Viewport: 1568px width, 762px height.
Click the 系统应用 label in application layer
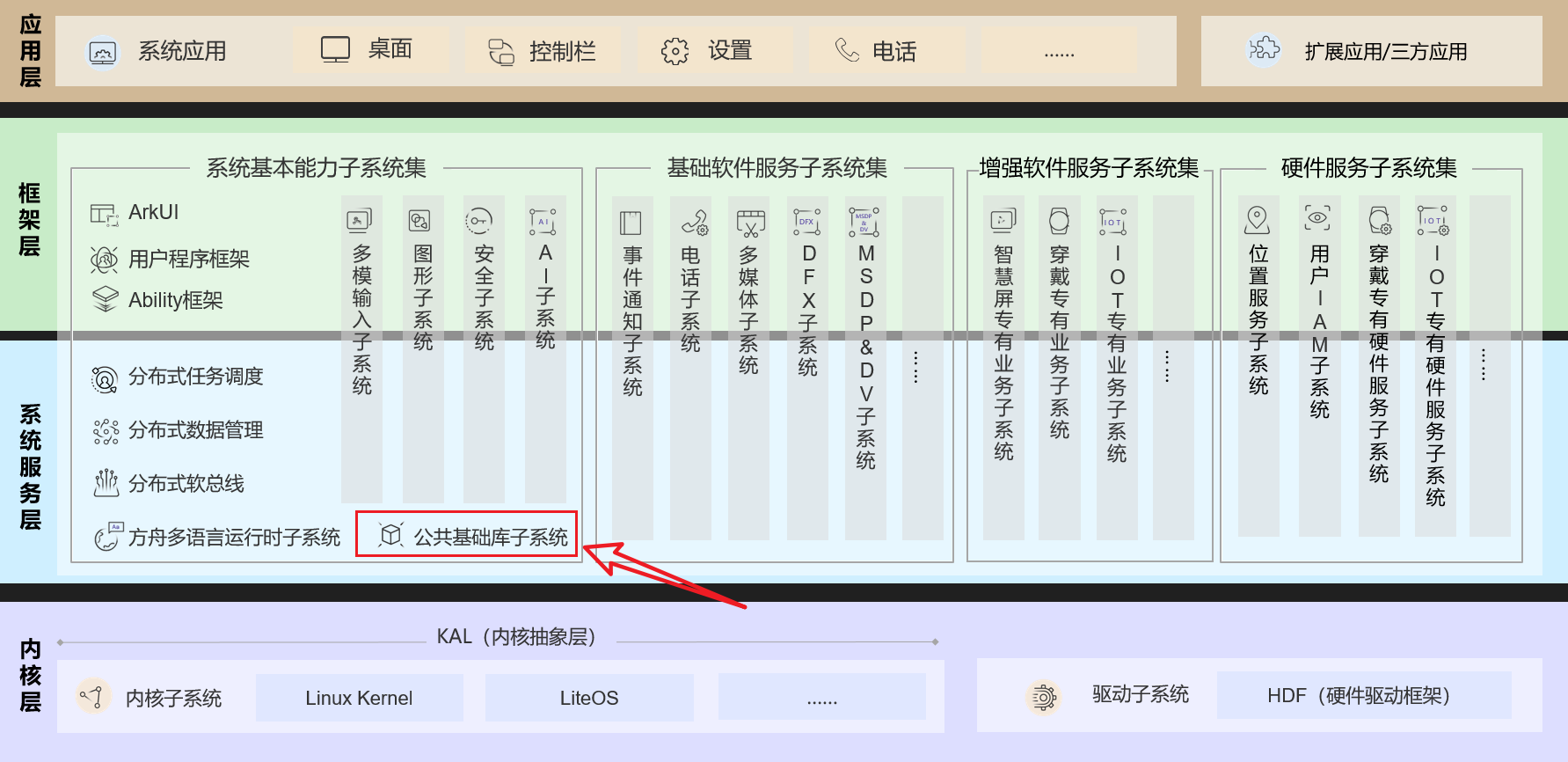click(182, 51)
